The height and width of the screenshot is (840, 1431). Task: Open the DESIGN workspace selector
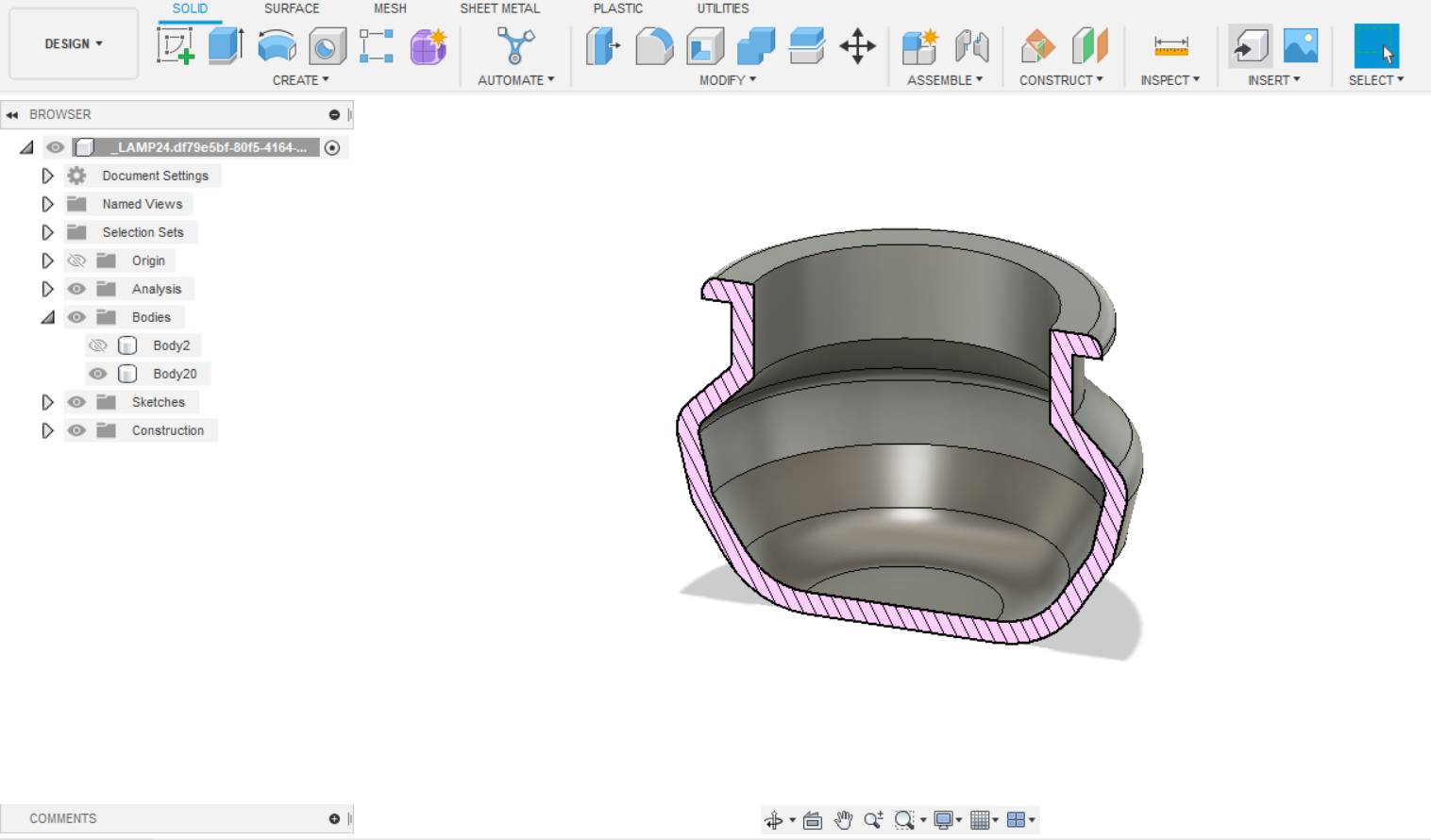pos(73,42)
